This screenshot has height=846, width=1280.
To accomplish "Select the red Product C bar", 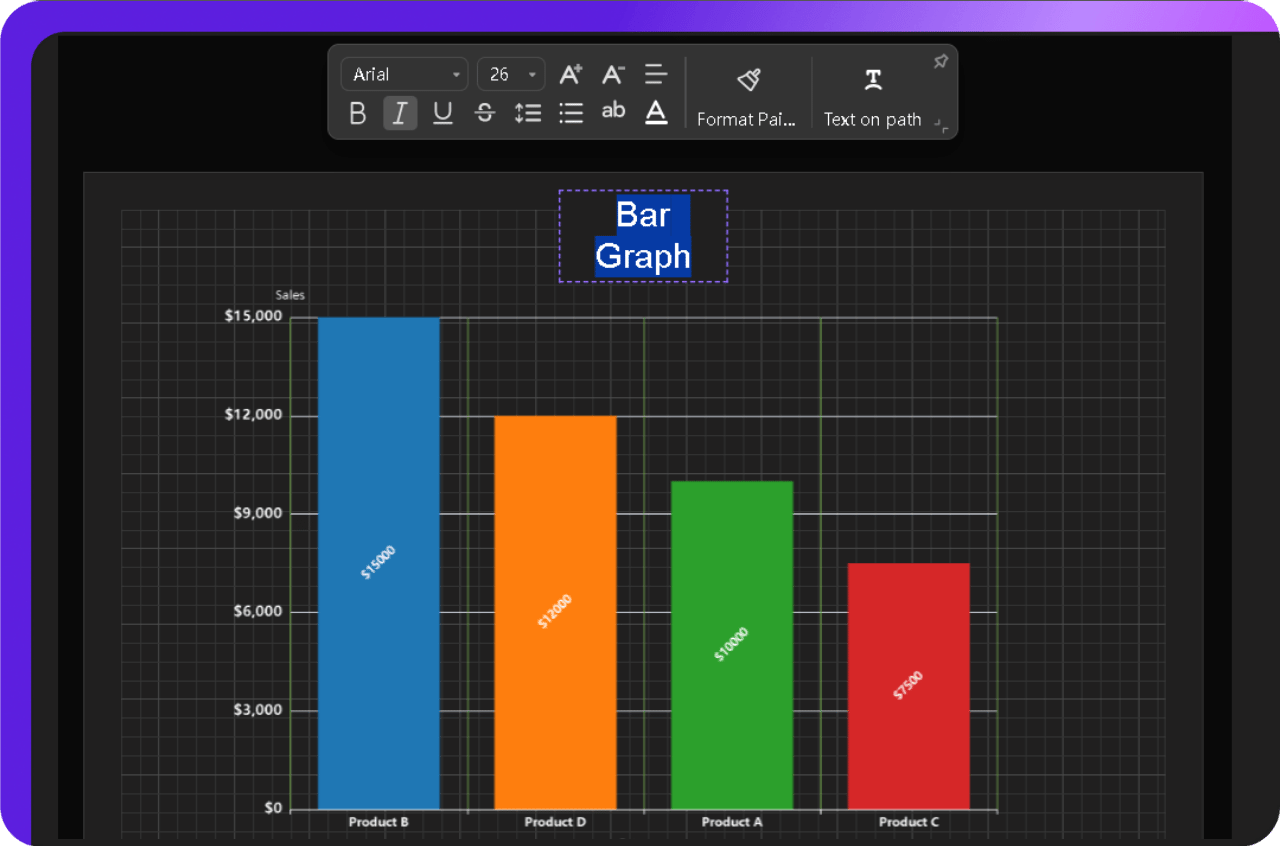I will [909, 686].
